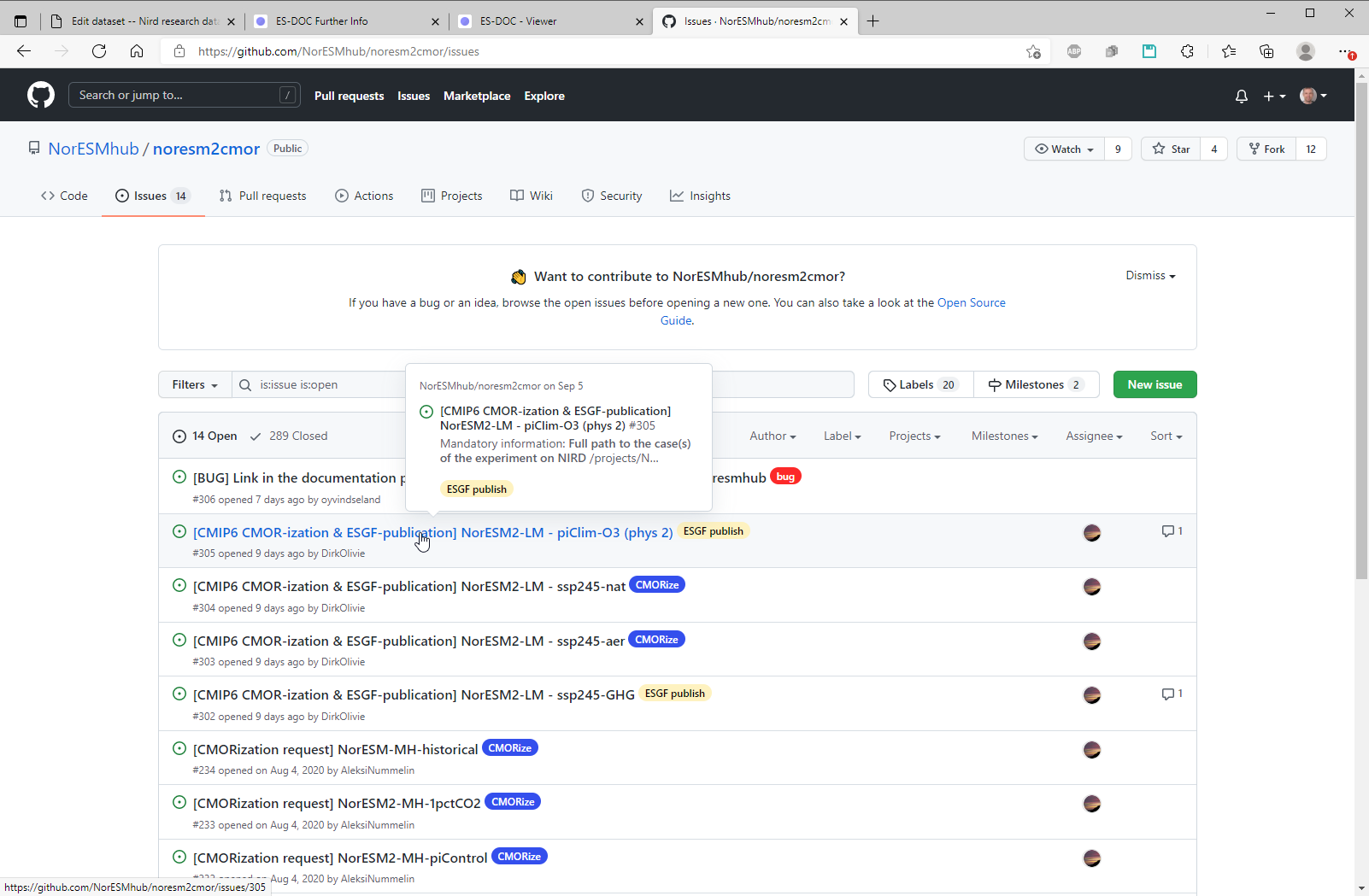Screen dimensions: 1369x896
Task: Star the noresm2cmor repository
Action: pyautogui.click(x=1171, y=149)
